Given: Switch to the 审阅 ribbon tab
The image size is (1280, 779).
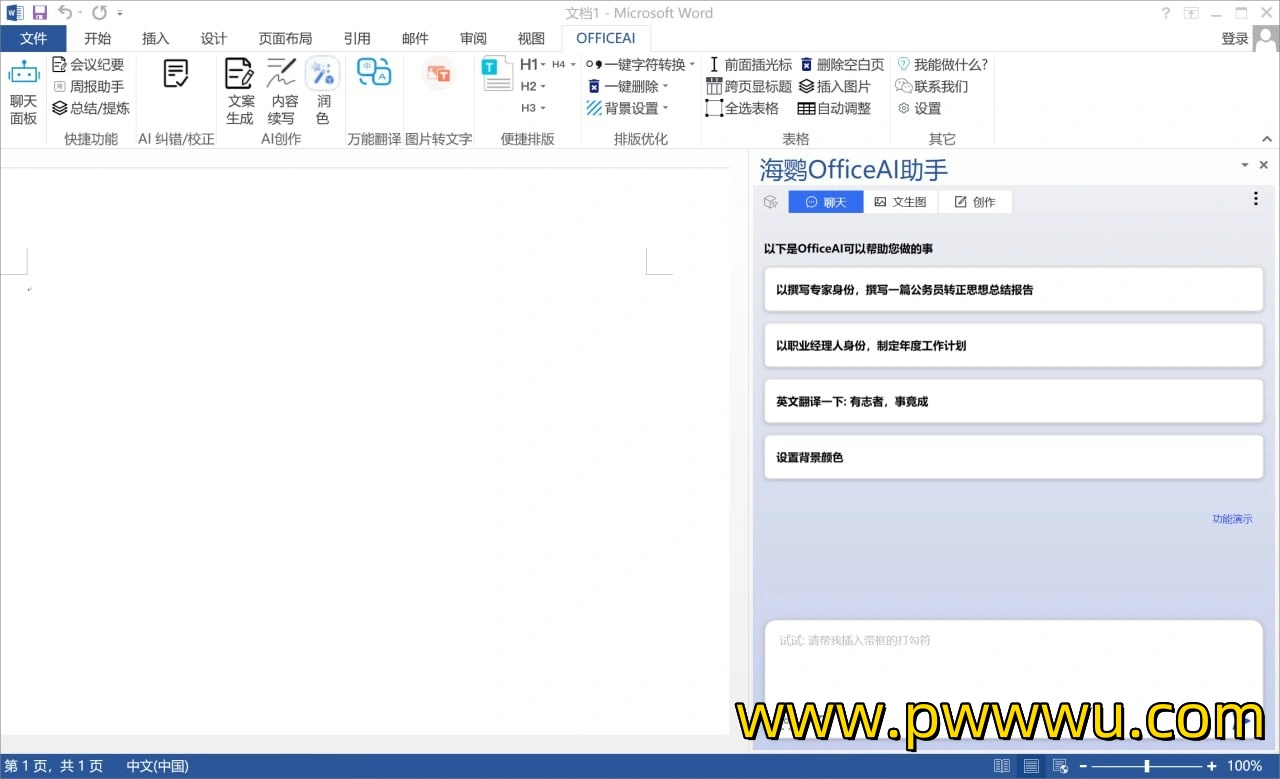Looking at the screenshot, I should 473,38.
